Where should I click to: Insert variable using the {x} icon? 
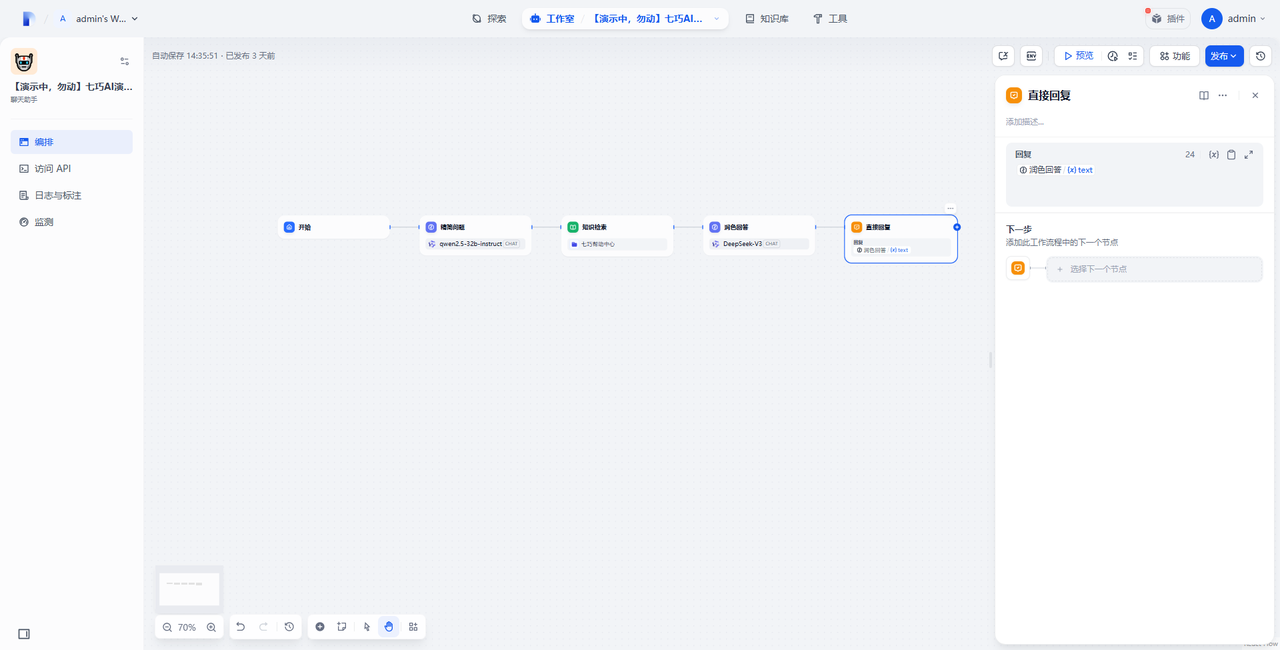(1213, 155)
